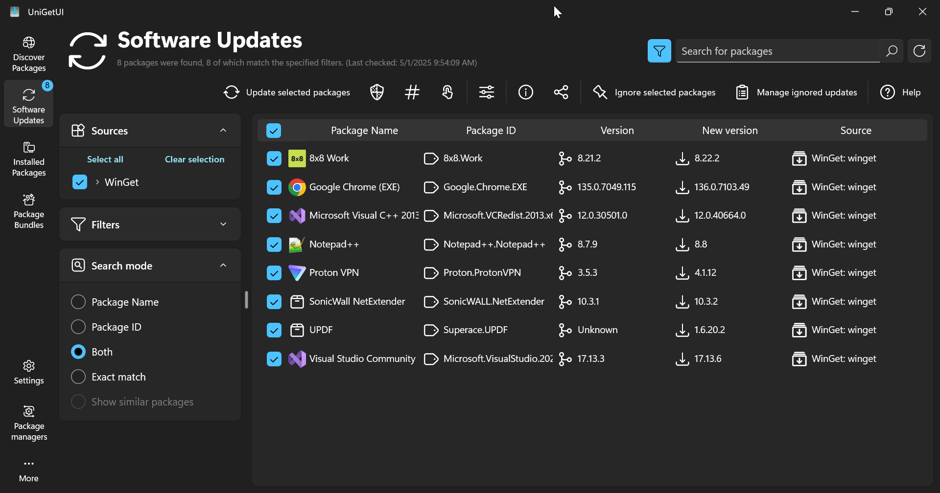Screen dimensions: 940x493
Task: Sort by Version column header
Action: pyautogui.click(x=617, y=131)
